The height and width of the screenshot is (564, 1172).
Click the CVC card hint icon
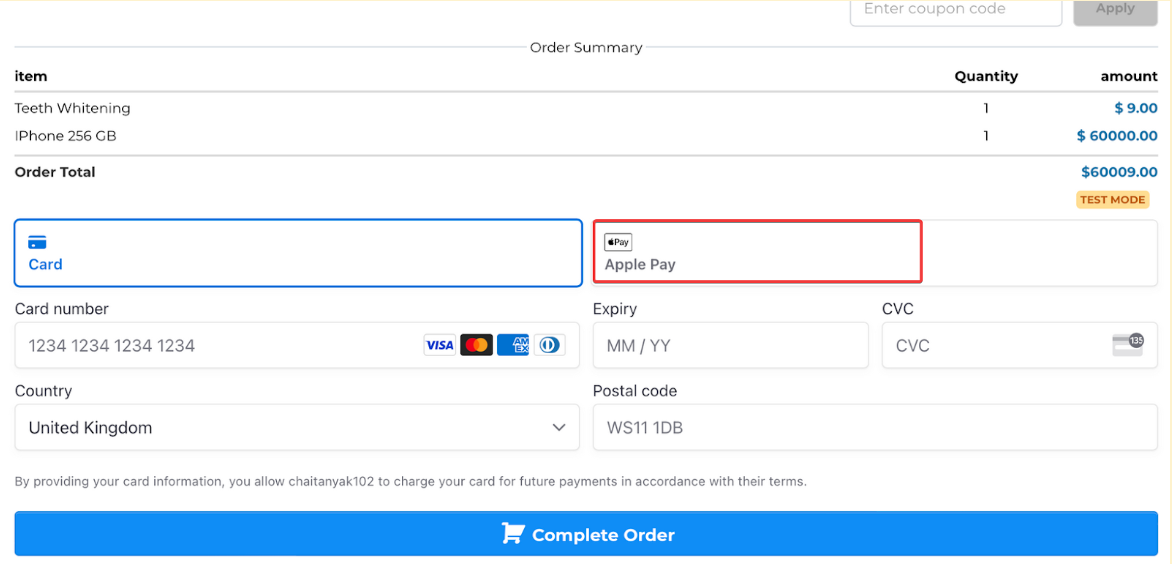tap(1127, 345)
